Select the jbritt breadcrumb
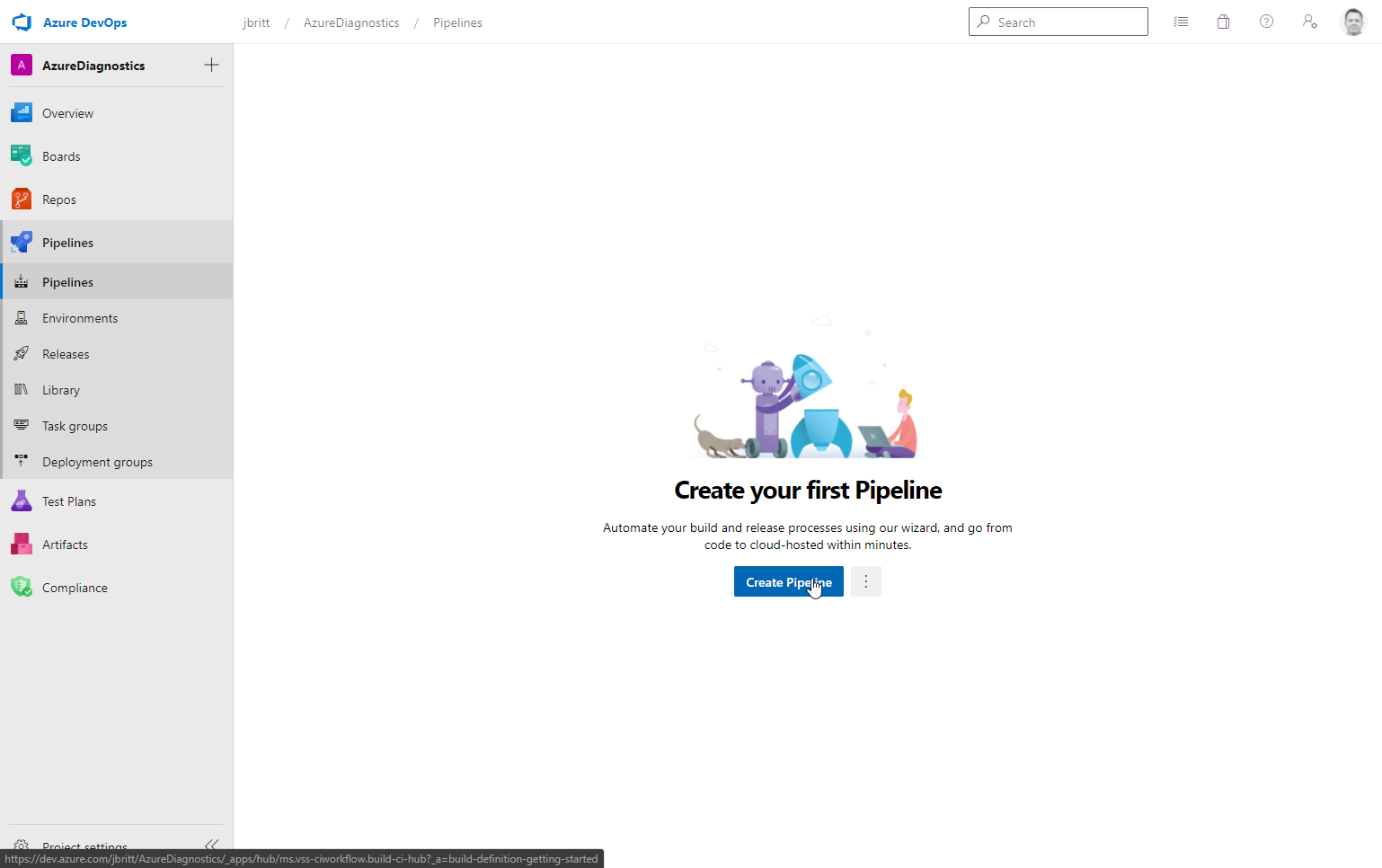The width and height of the screenshot is (1382, 868). (256, 22)
